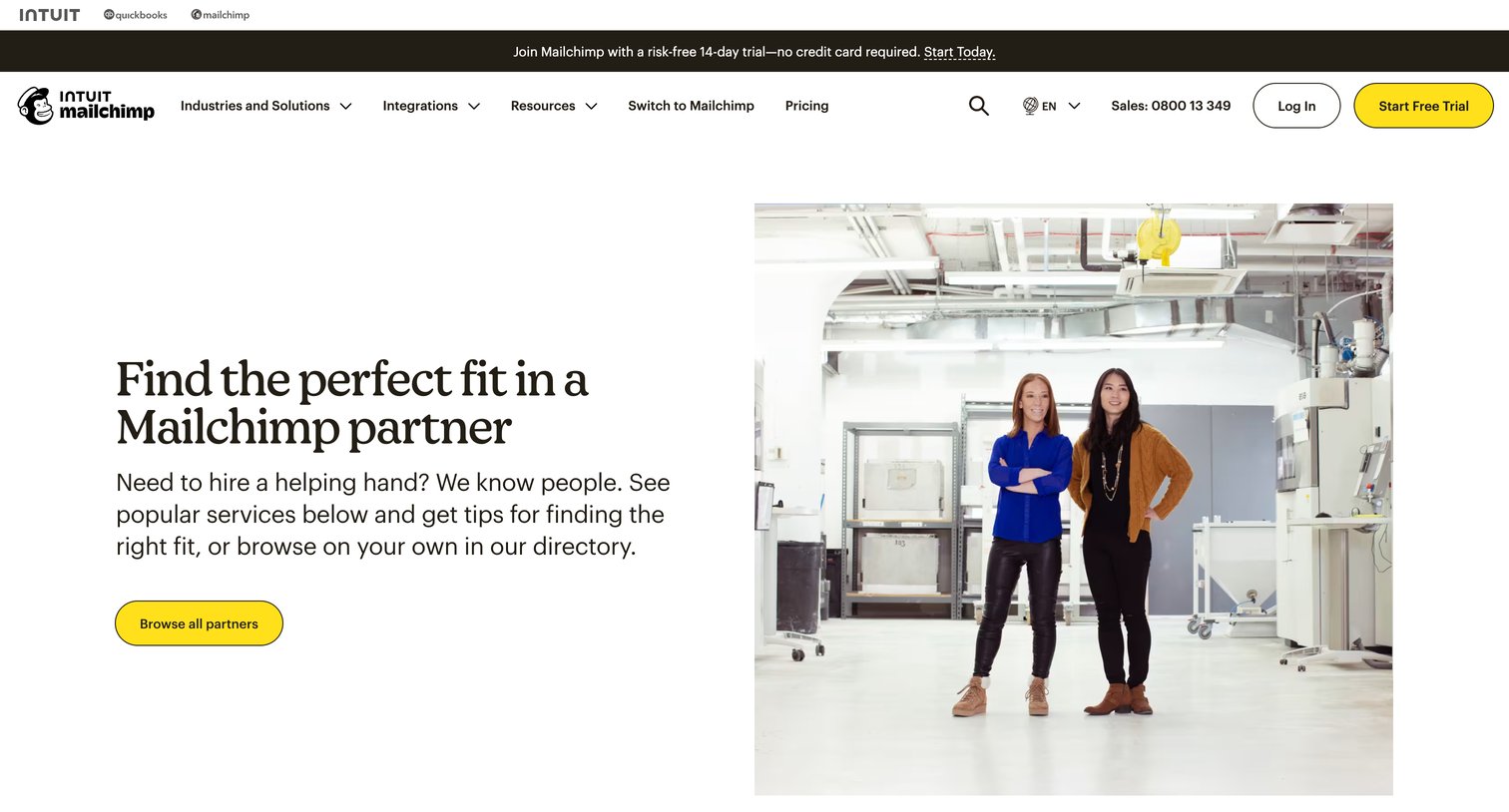
Task: Click the globe language icon
Action: [1030, 106]
